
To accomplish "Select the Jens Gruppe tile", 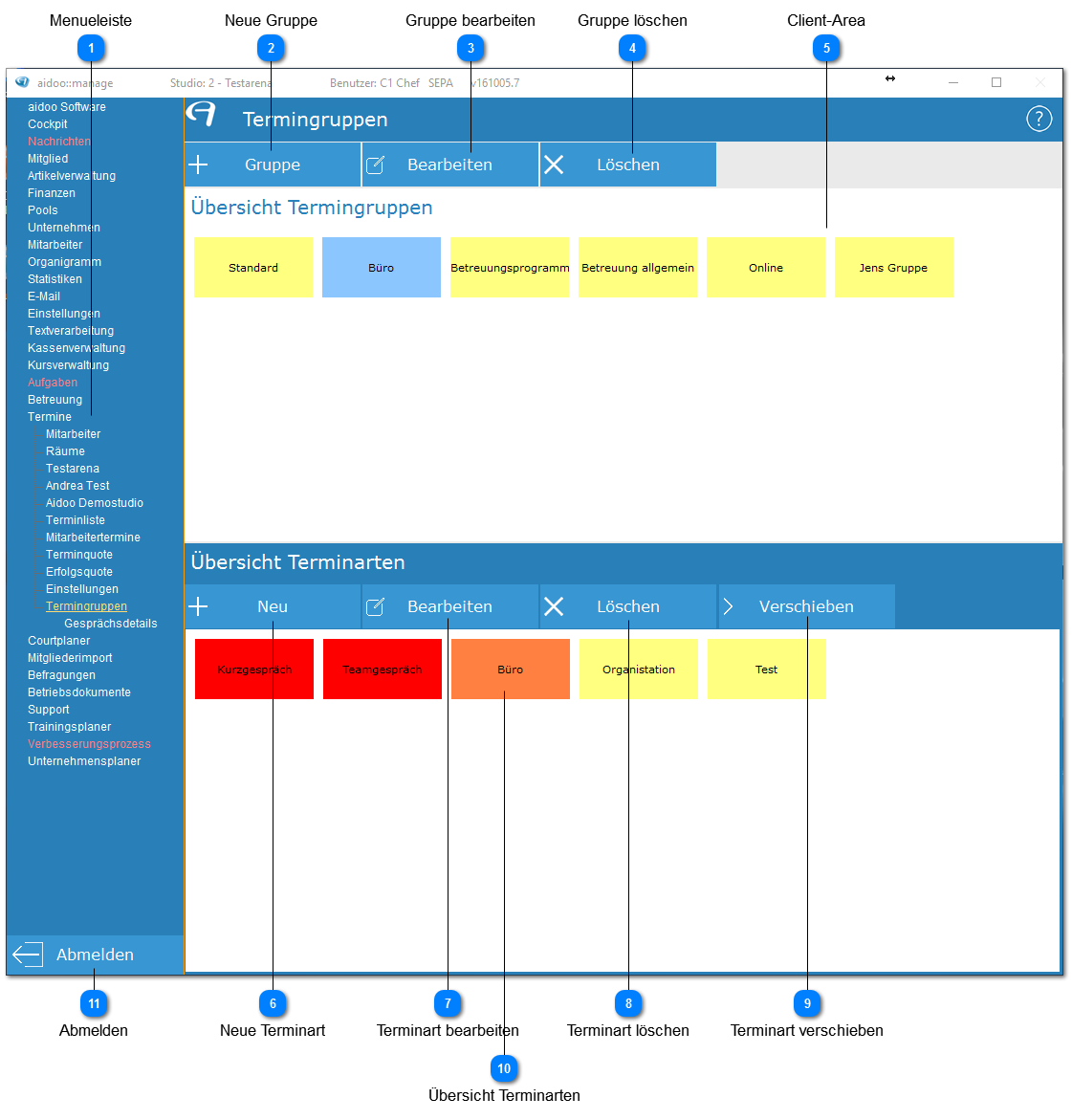I will coord(893,268).
